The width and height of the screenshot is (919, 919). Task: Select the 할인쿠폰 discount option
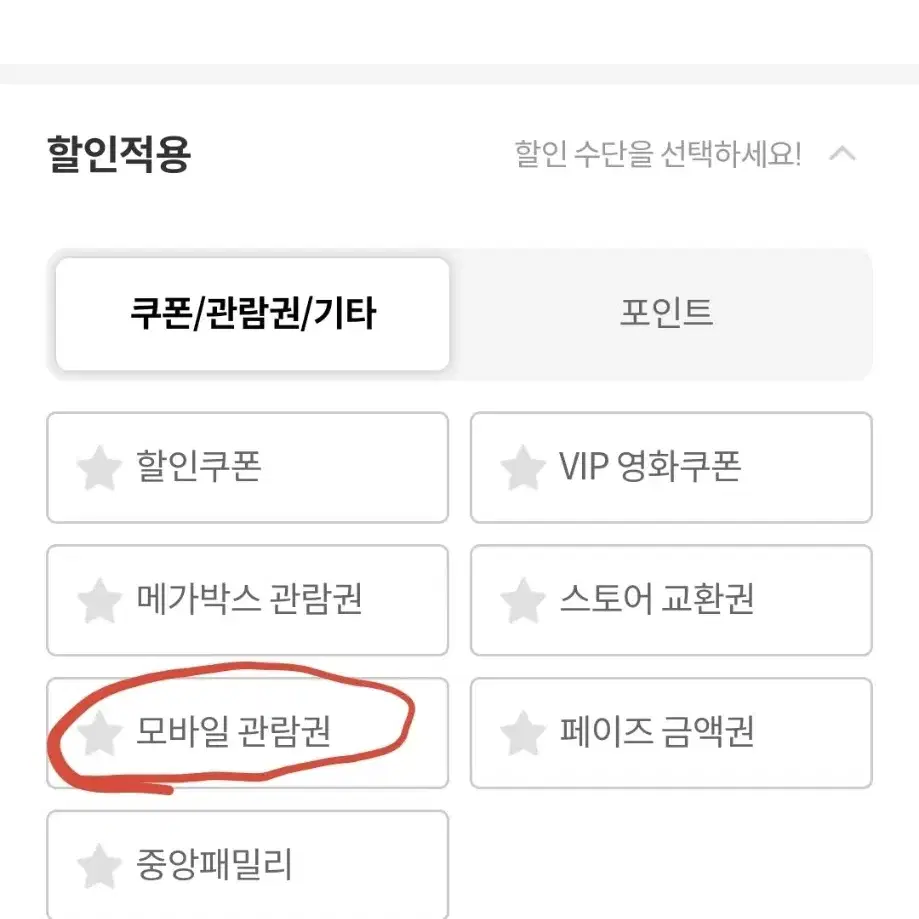click(247, 467)
